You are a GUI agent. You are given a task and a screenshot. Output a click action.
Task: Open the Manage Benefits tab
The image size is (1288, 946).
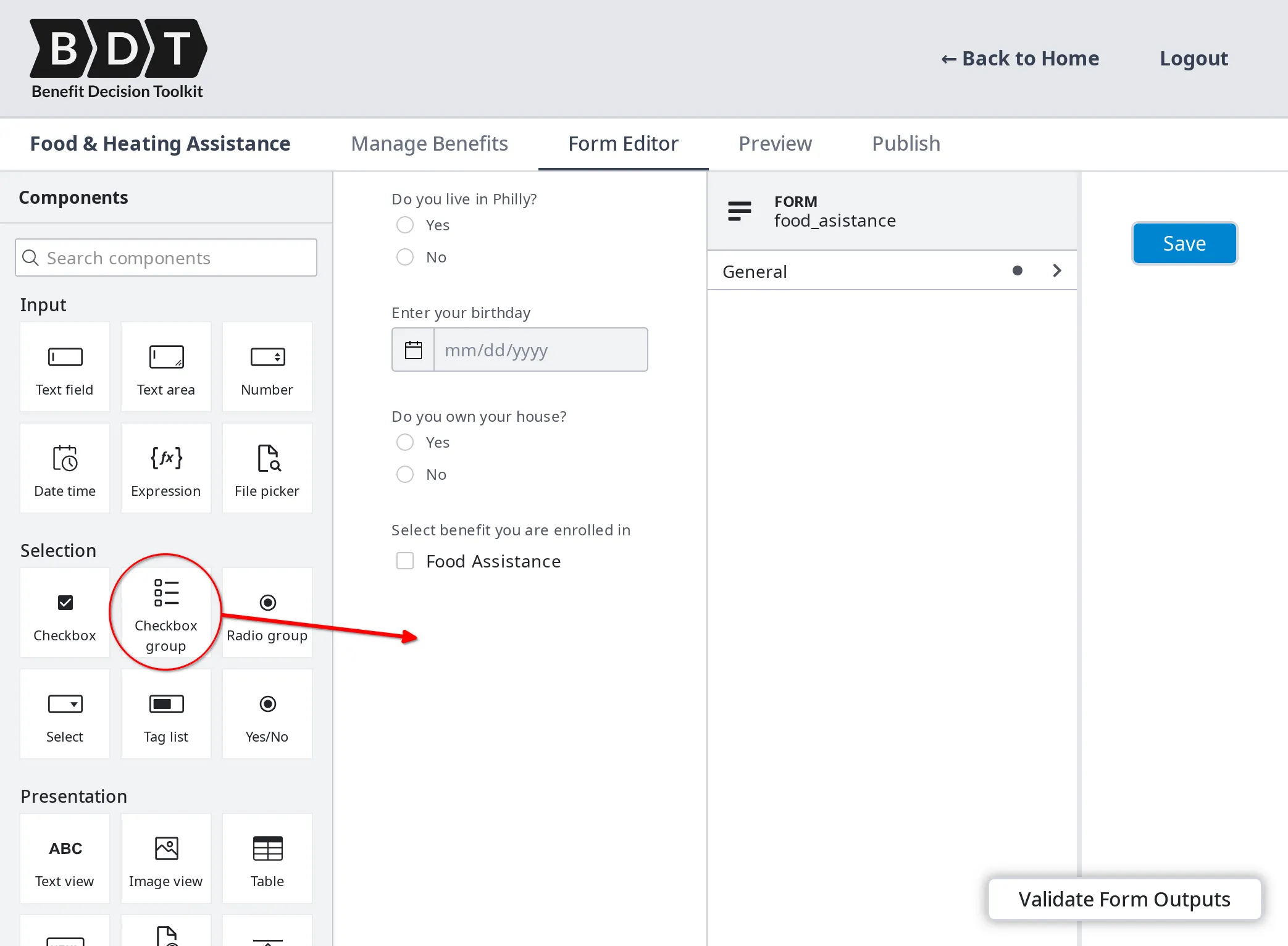(x=429, y=143)
